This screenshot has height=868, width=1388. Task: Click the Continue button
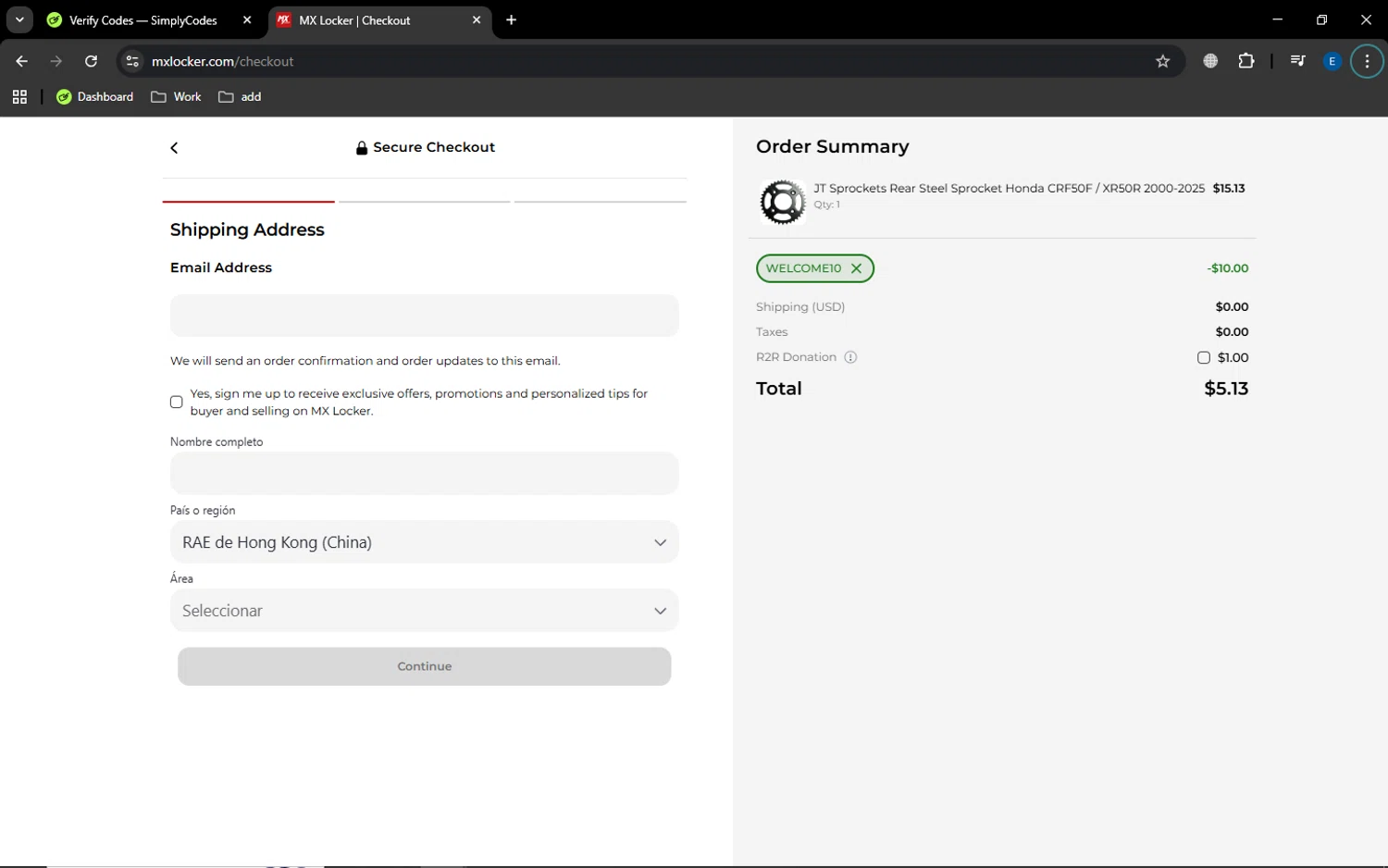[x=425, y=666]
